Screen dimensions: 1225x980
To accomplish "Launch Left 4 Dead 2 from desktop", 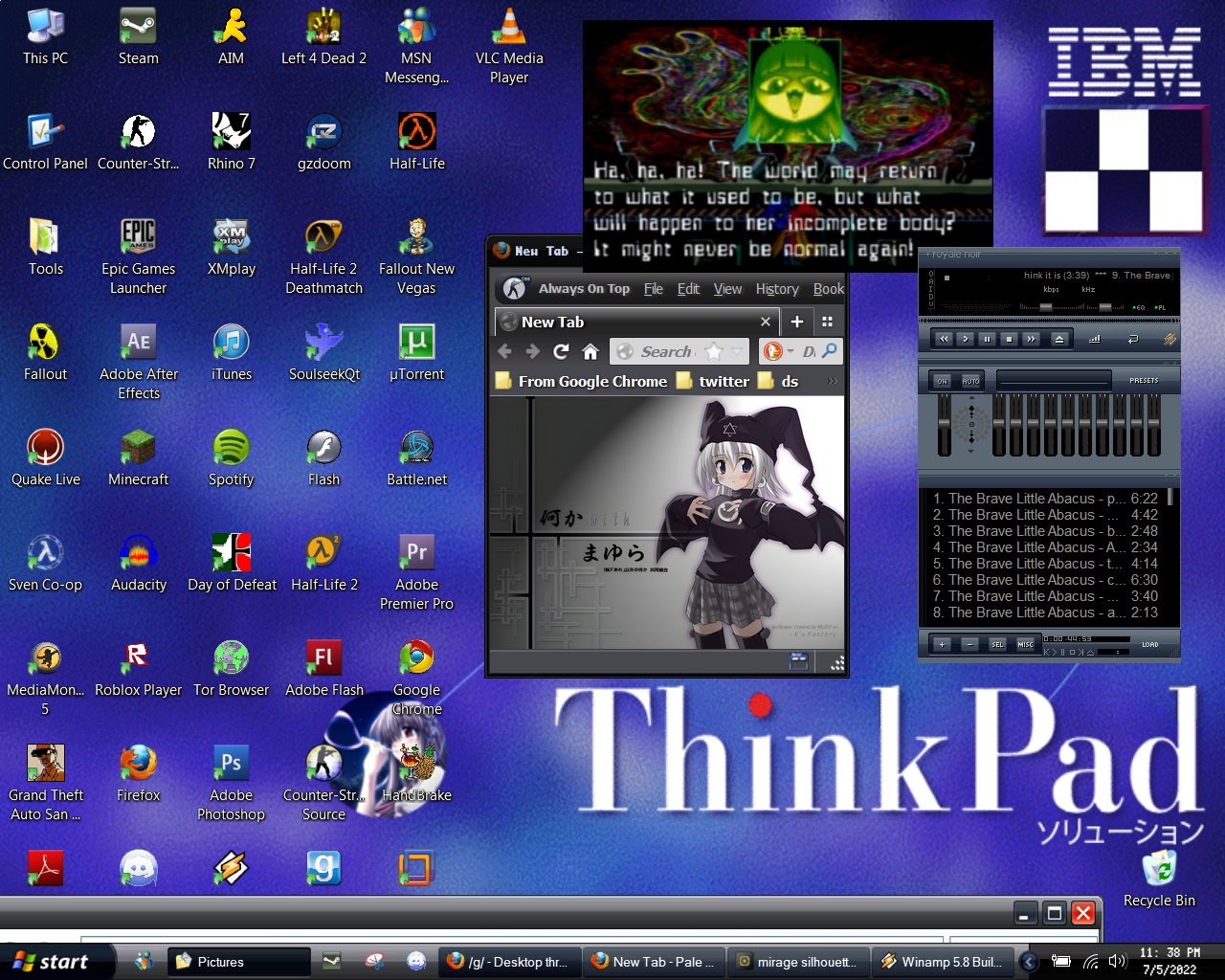I will [x=323, y=38].
